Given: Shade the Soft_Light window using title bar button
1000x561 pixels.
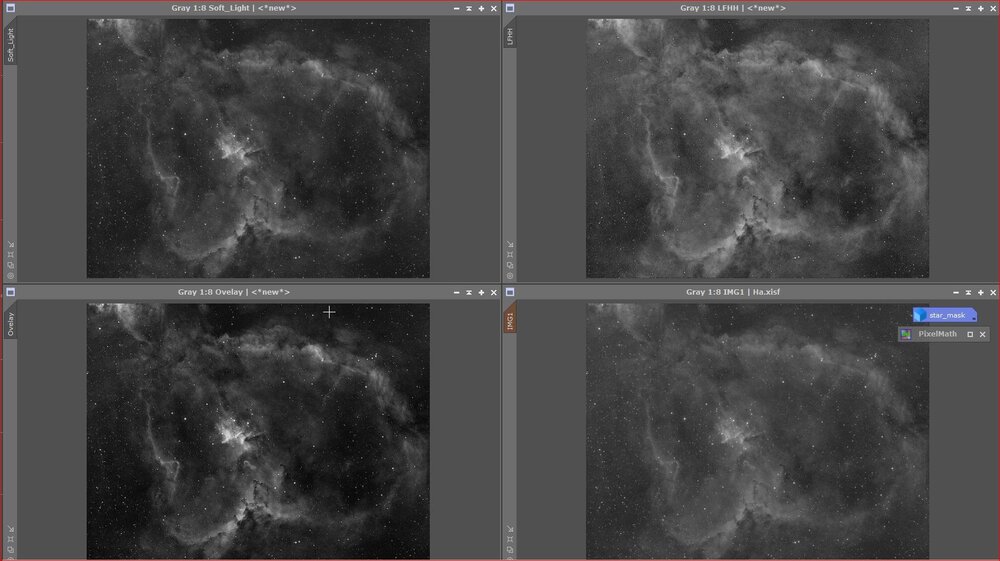Looking at the screenshot, I should [x=456, y=8].
